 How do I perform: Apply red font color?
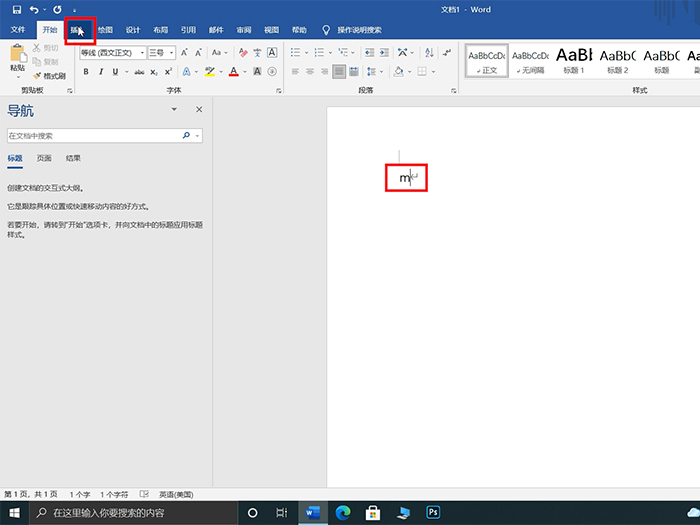pos(233,71)
